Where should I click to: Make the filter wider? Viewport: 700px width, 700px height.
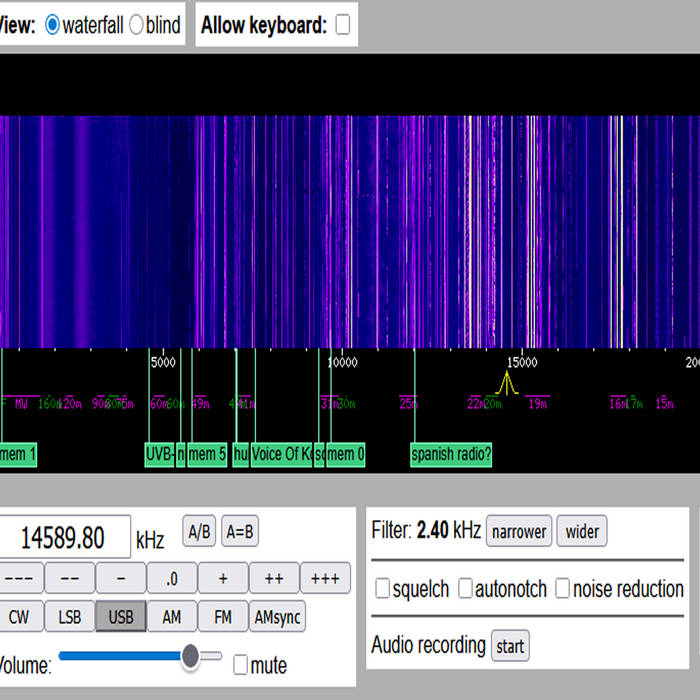582,531
